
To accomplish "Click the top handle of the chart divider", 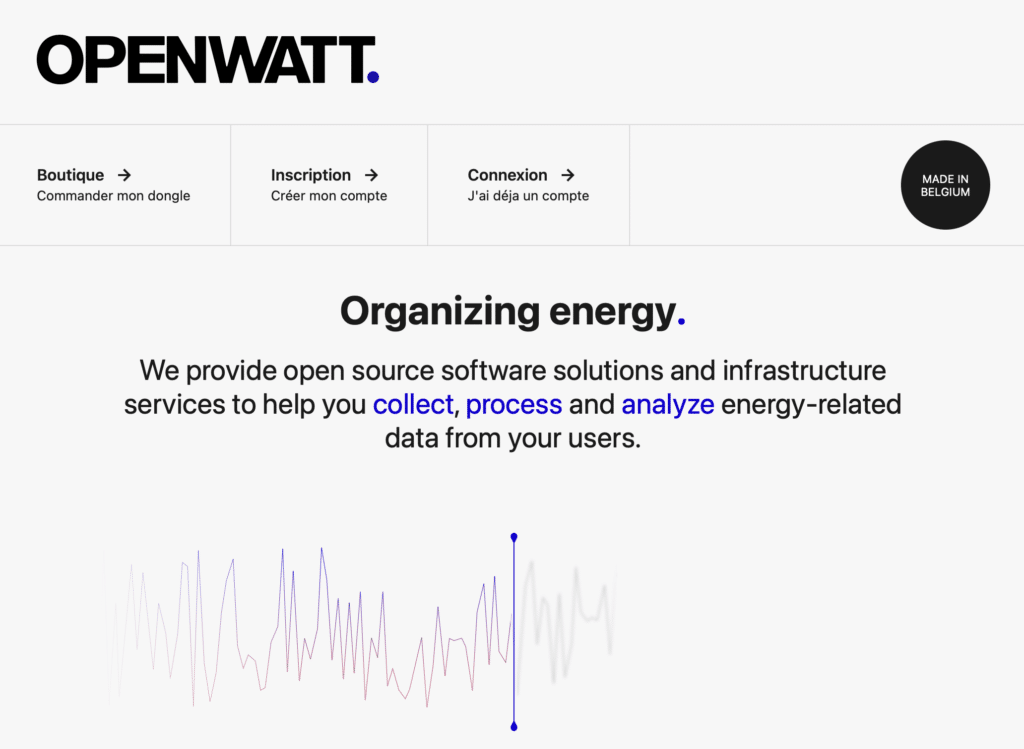I will click(x=514, y=538).
